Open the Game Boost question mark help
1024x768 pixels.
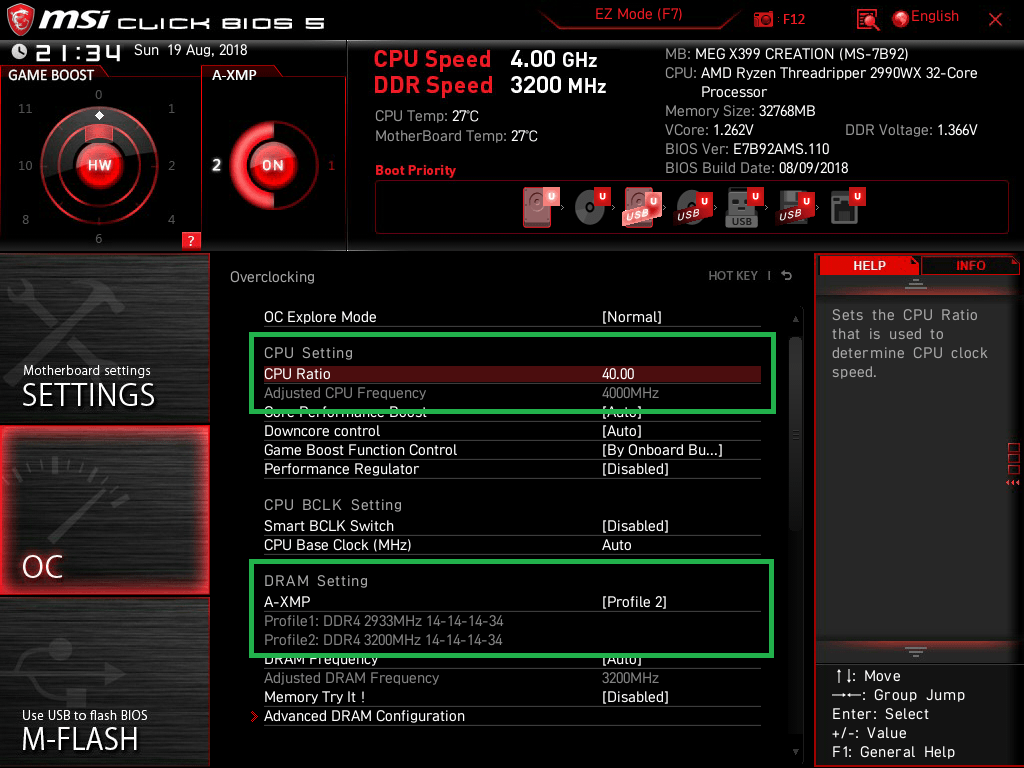coord(191,240)
